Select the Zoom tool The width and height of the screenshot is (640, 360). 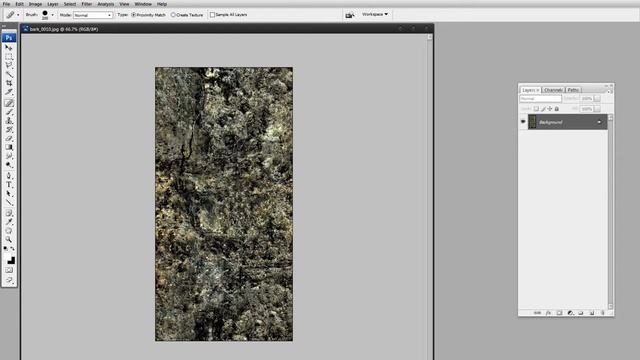9,240
